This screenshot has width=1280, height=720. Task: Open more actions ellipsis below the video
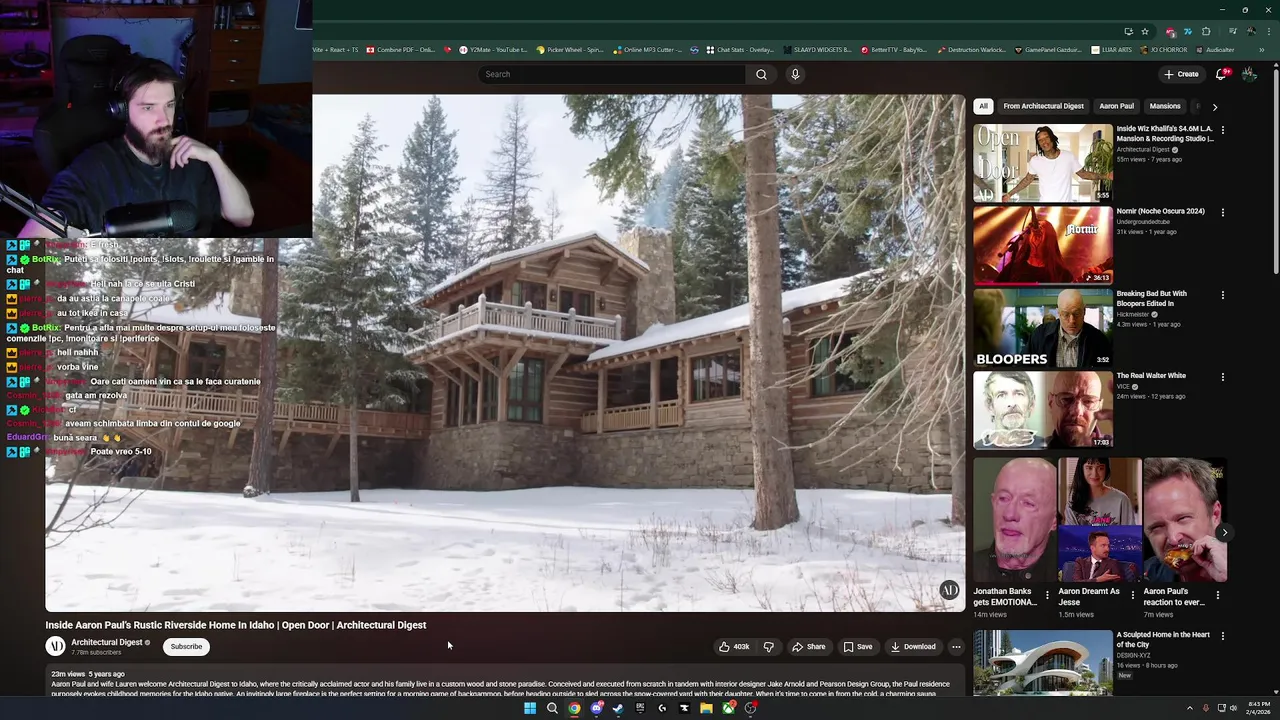(x=956, y=647)
